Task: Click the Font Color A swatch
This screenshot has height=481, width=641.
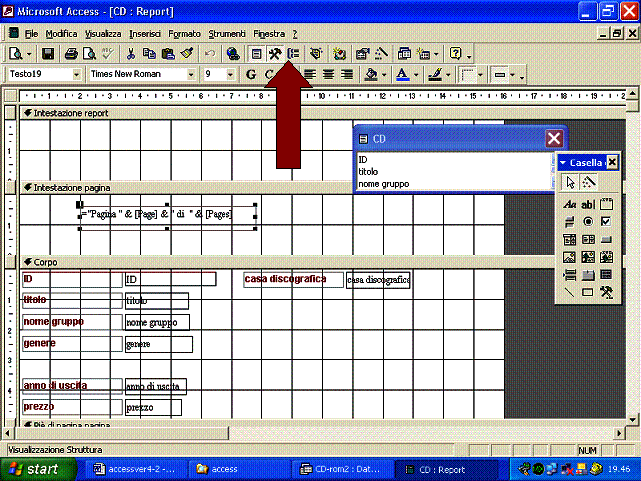Action: (402, 74)
